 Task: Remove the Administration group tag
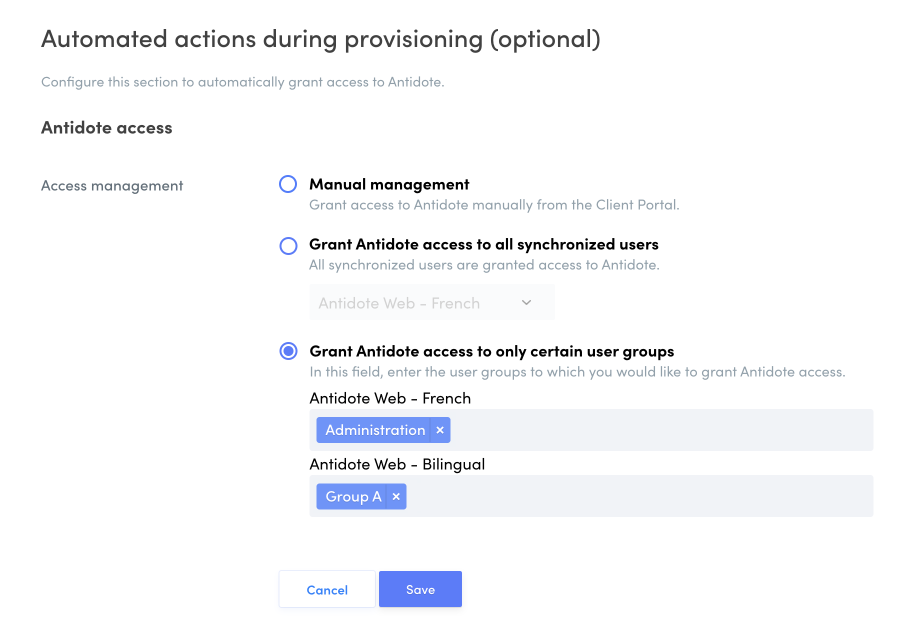(x=440, y=430)
